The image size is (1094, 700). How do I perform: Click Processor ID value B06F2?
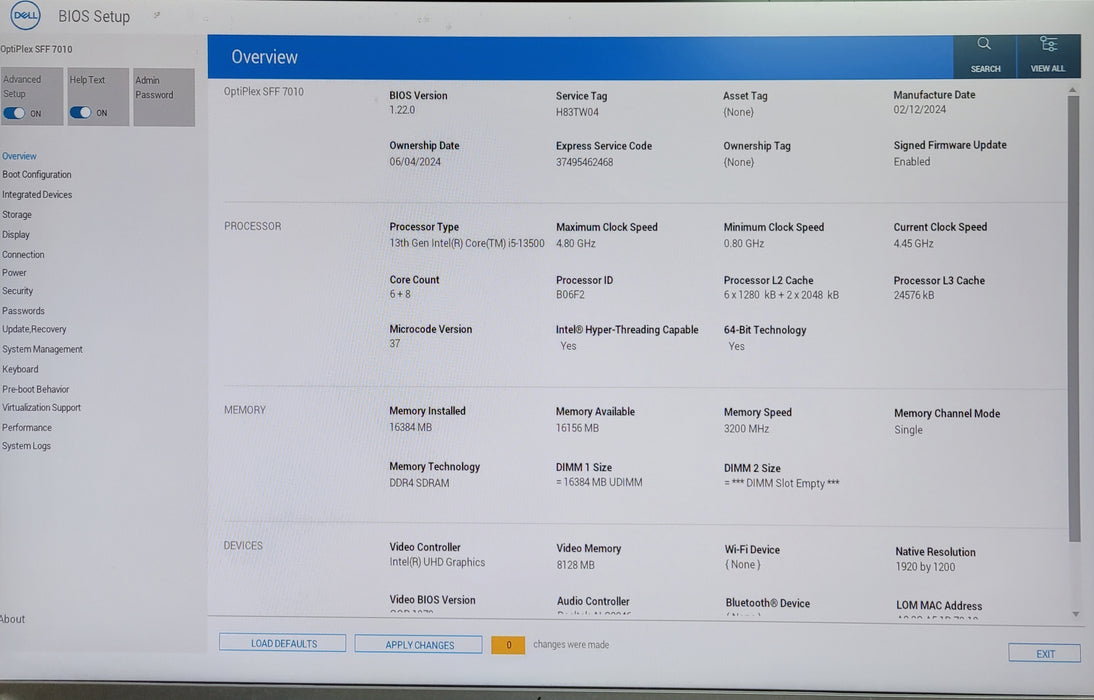tap(570, 295)
